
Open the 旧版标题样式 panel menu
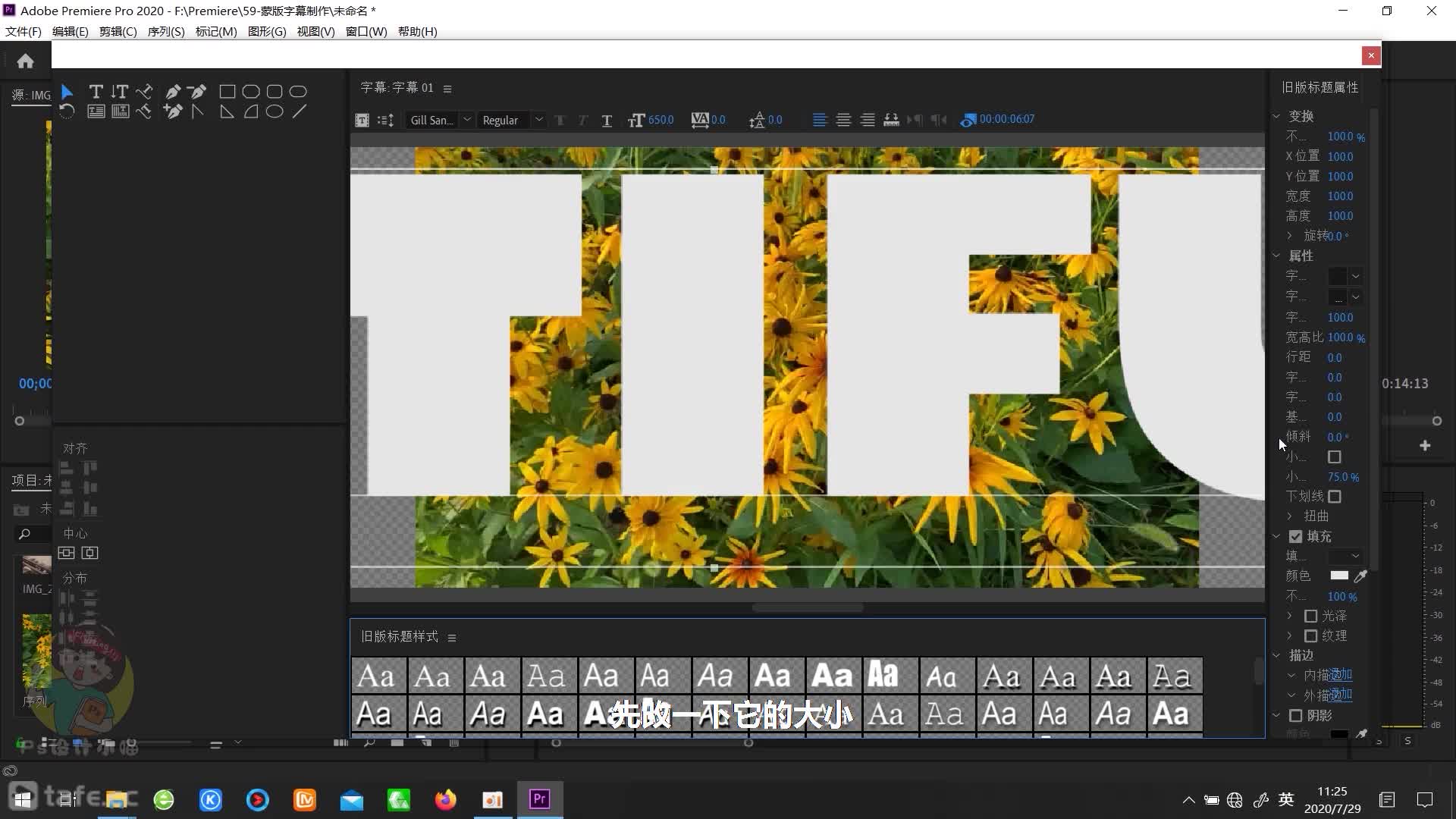[452, 638]
